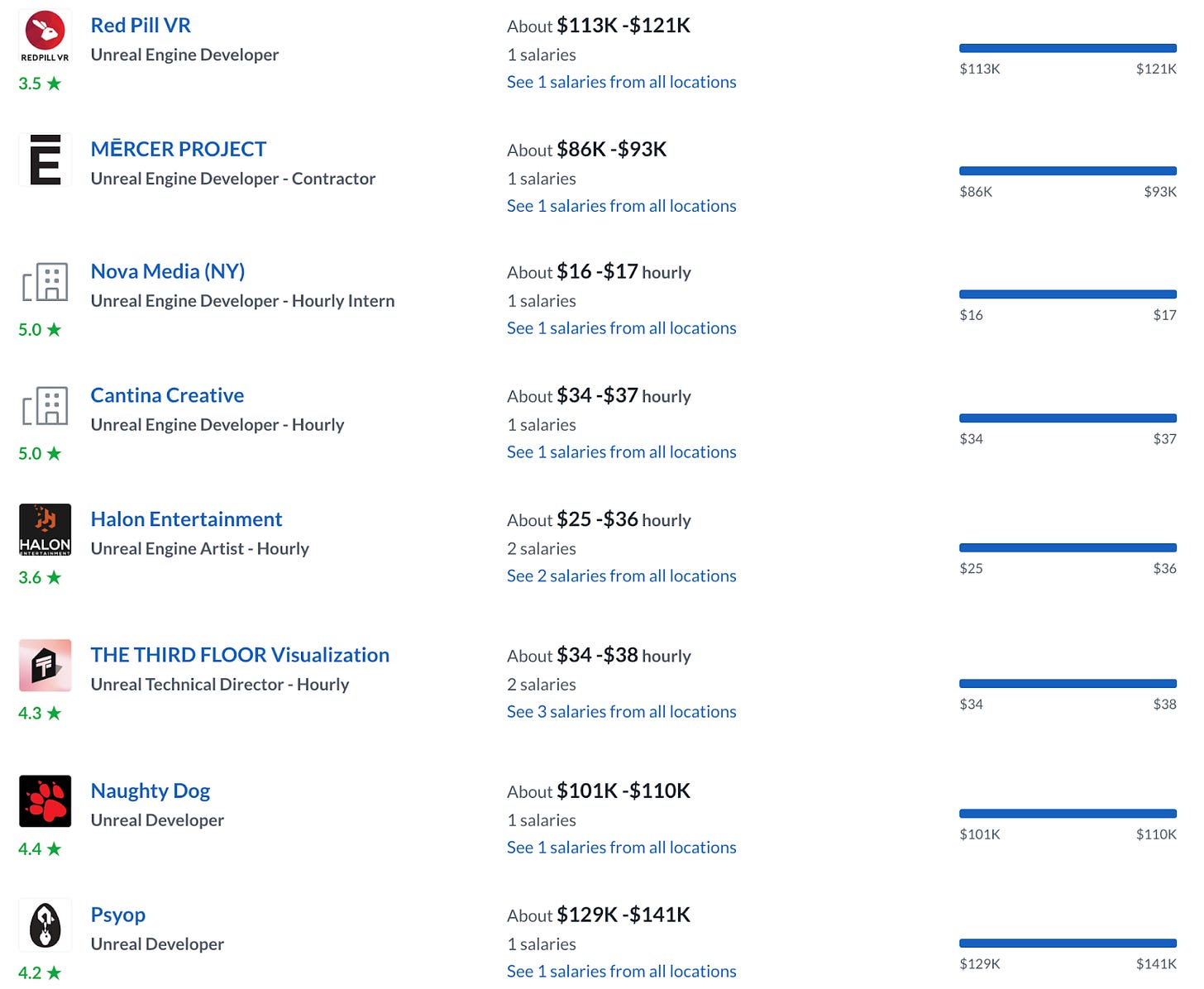See all-location salaries for Cantina Creative
Screen dimensions: 1204x989
click(622, 452)
